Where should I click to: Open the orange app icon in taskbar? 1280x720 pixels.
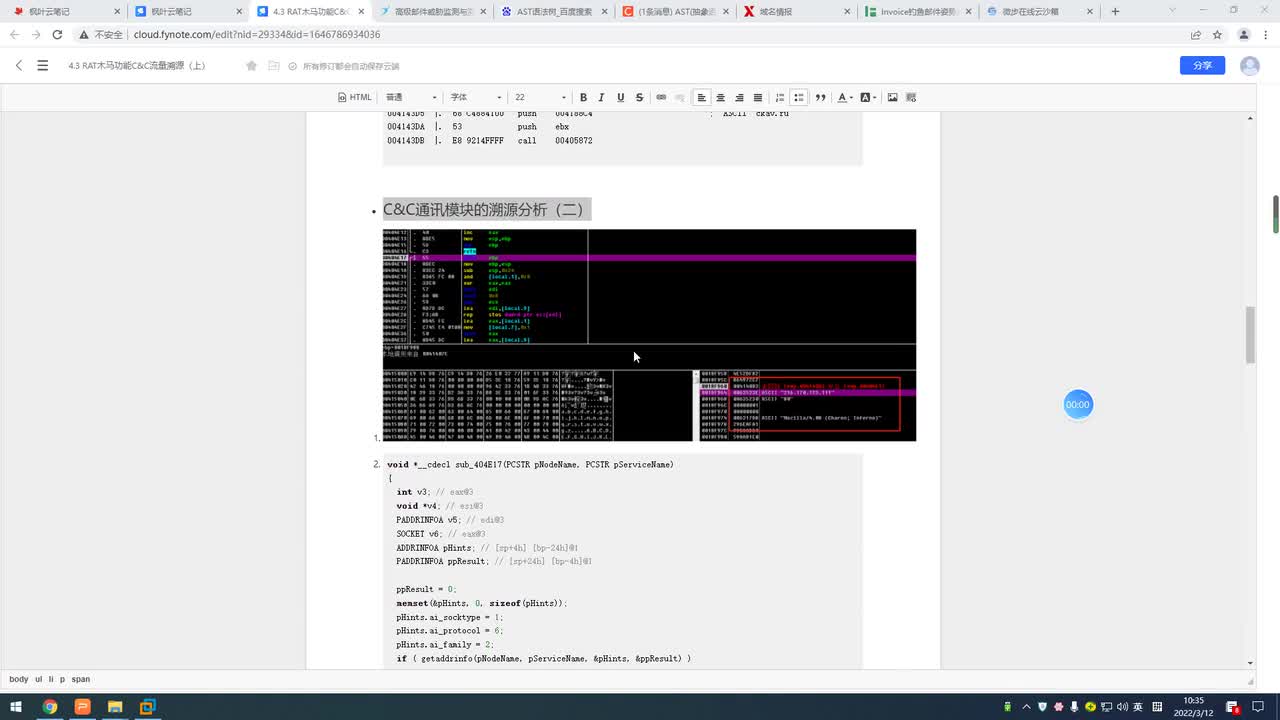pos(82,707)
